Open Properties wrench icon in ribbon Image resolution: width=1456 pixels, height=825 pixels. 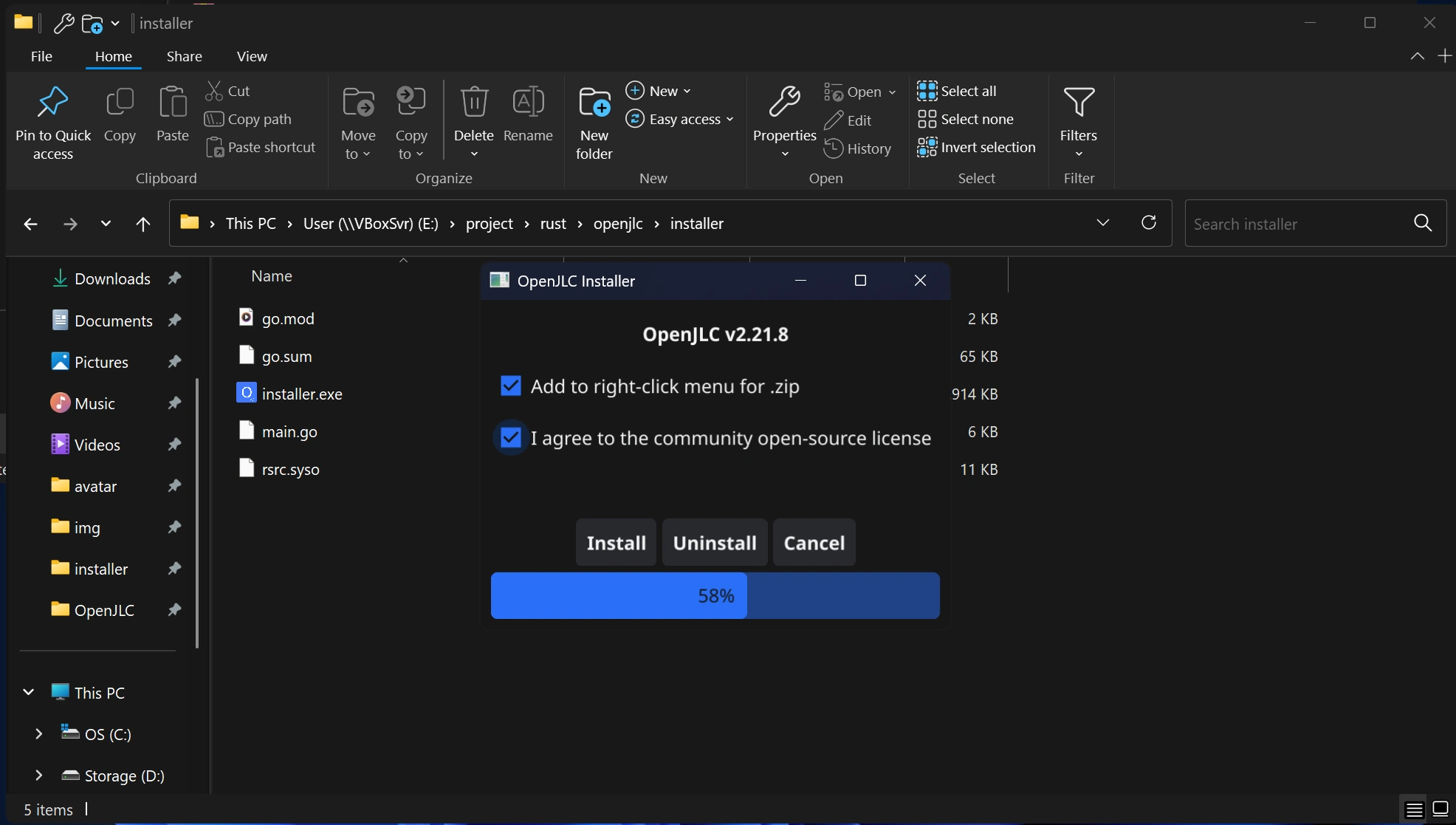(x=784, y=102)
